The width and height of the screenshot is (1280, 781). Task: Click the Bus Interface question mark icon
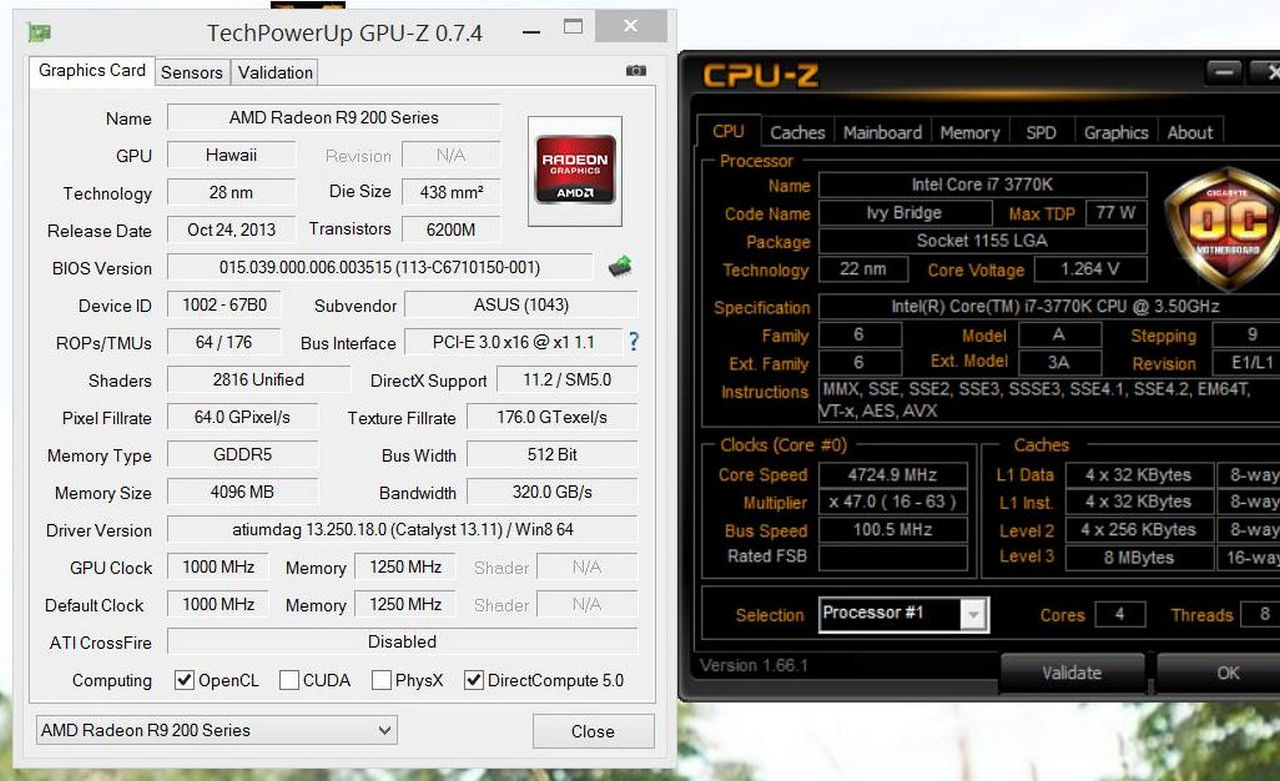(633, 342)
